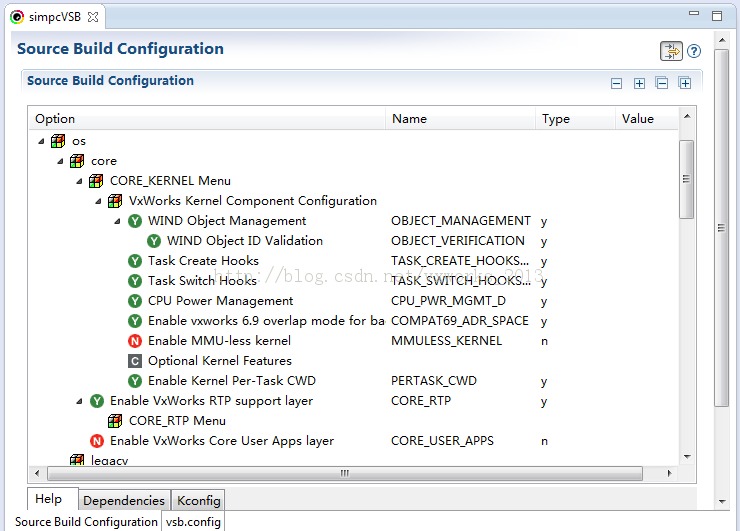
Task: Switch to the Kconfig tab
Action: coord(198,500)
